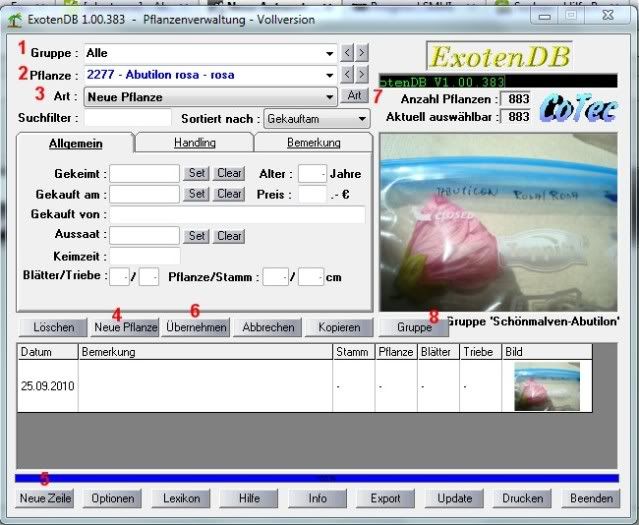Open the Lexikon button in bottom bar
639x525 pixels.
[181, 498]
